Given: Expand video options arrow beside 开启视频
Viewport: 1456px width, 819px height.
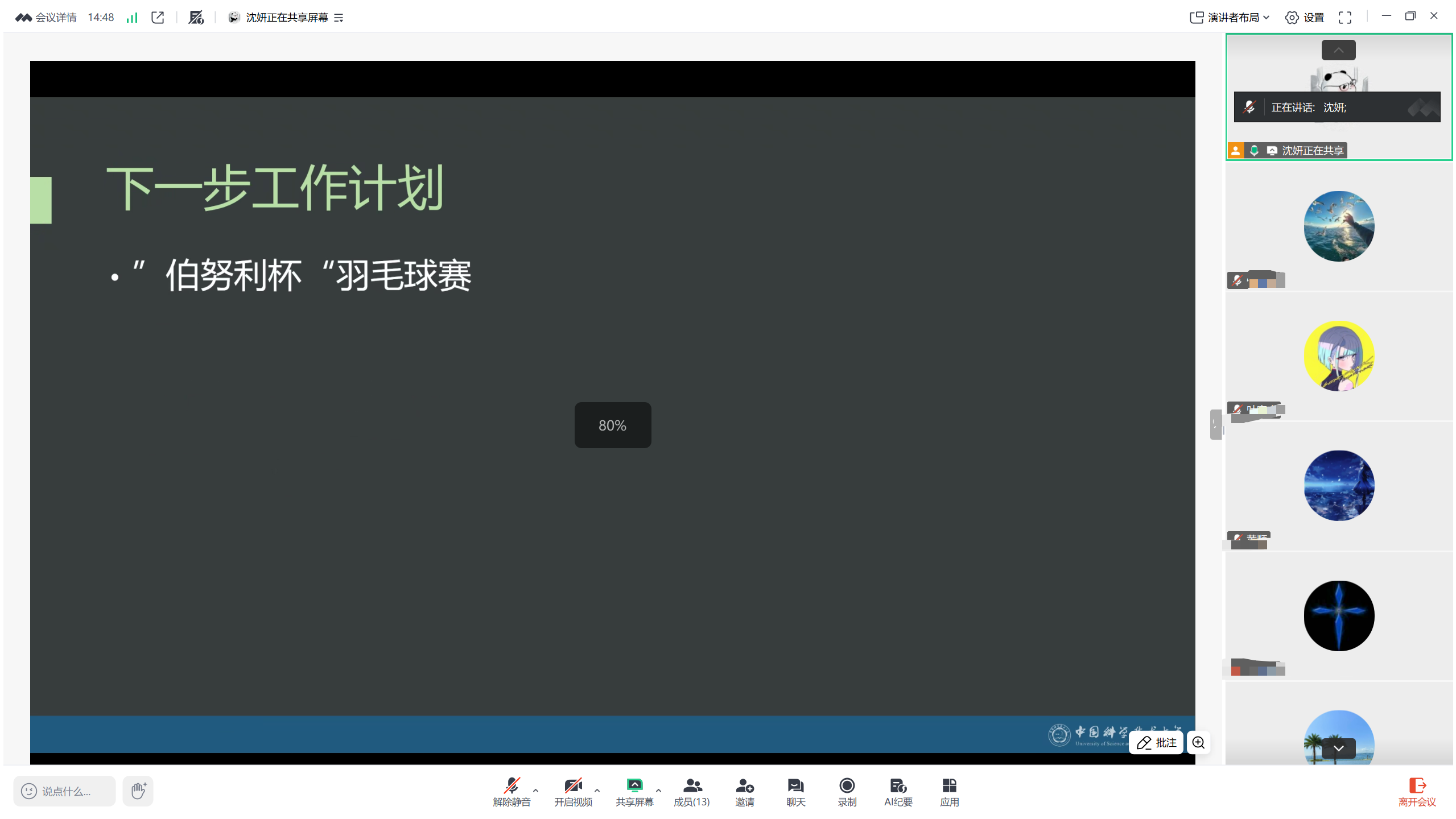Looking at the screenshot, I should click(597, 790).
